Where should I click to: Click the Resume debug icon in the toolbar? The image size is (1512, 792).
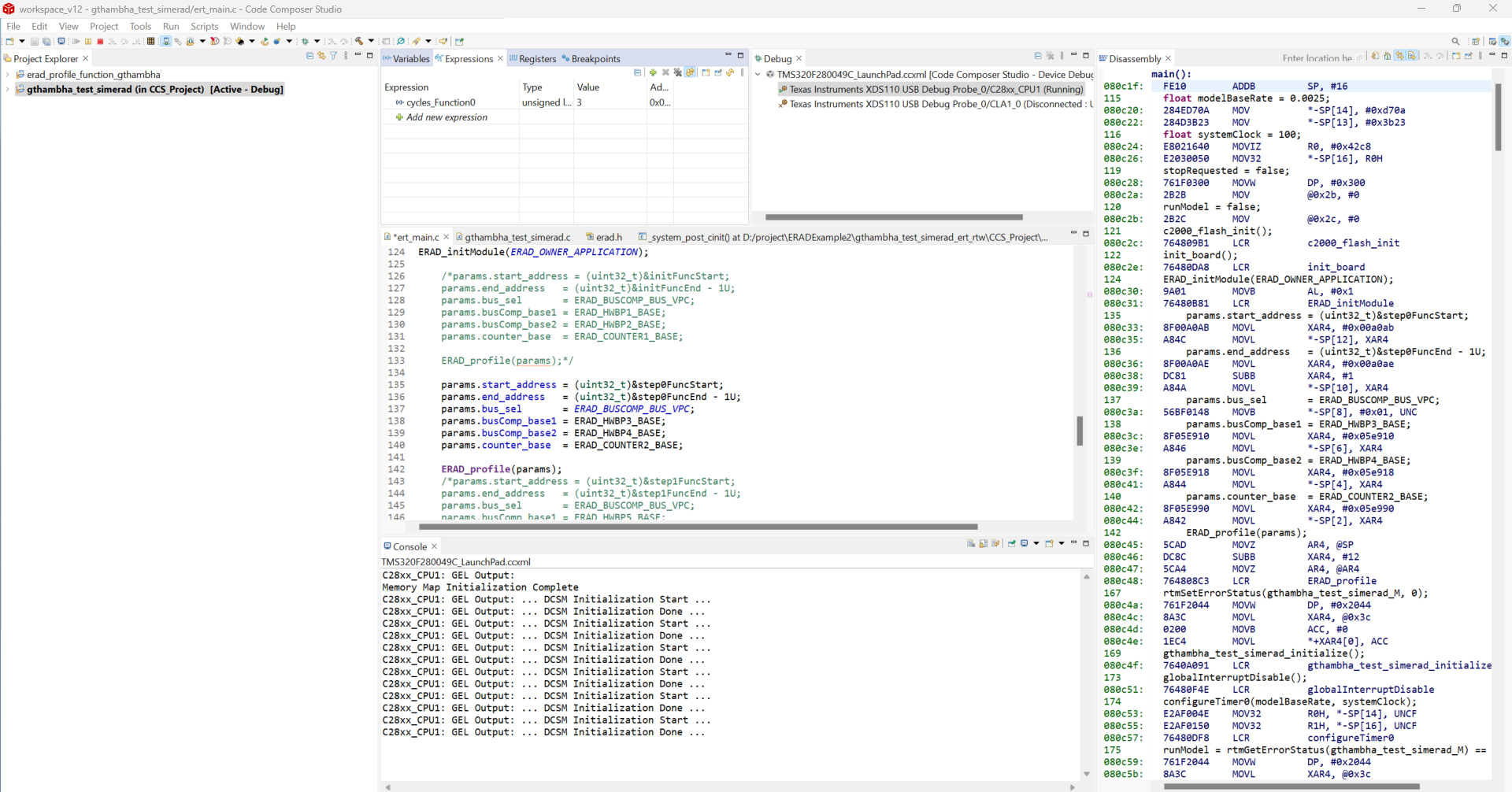76,42
